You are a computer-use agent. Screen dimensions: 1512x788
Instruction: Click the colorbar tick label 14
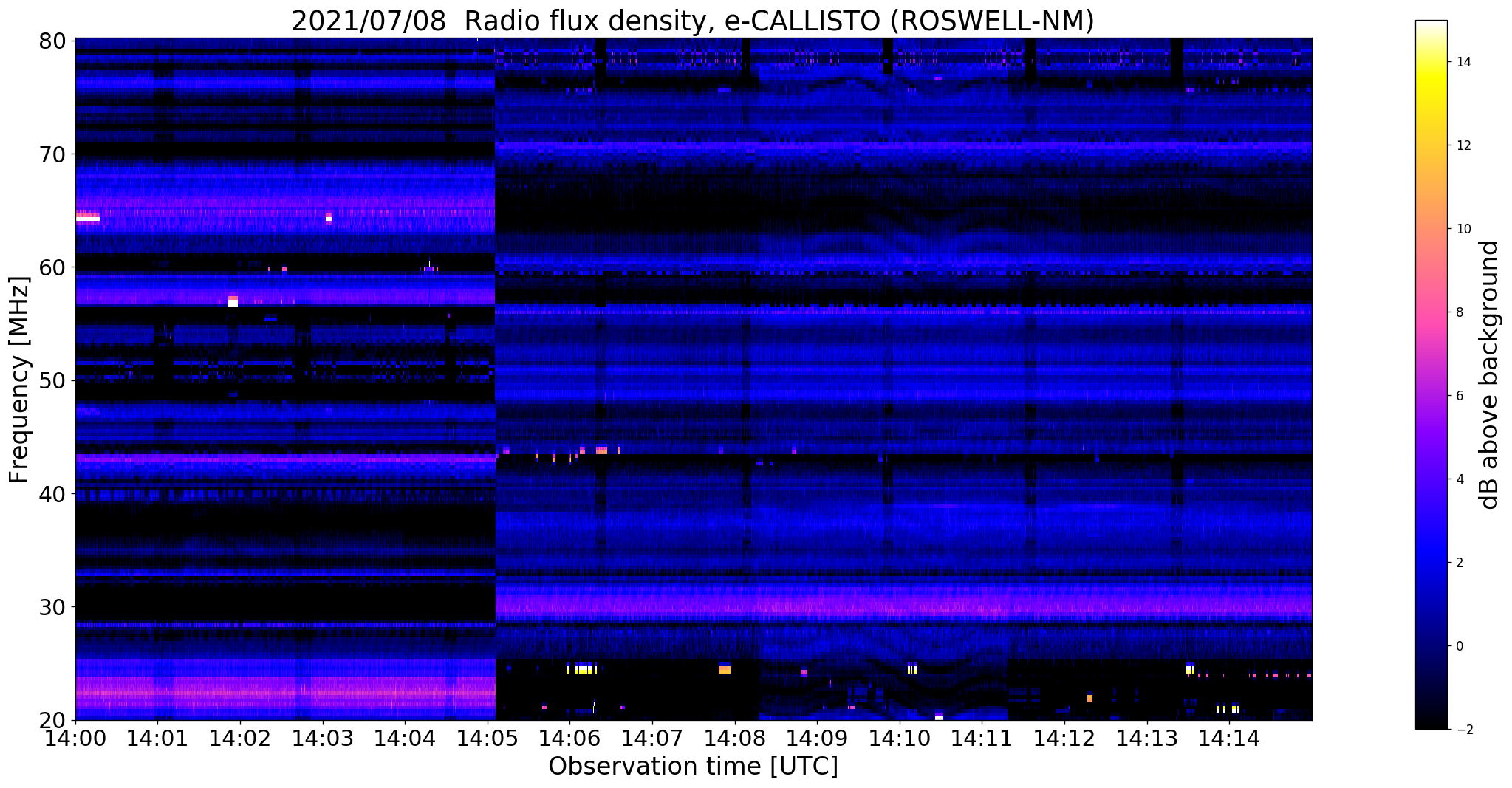pos(1462,62)
